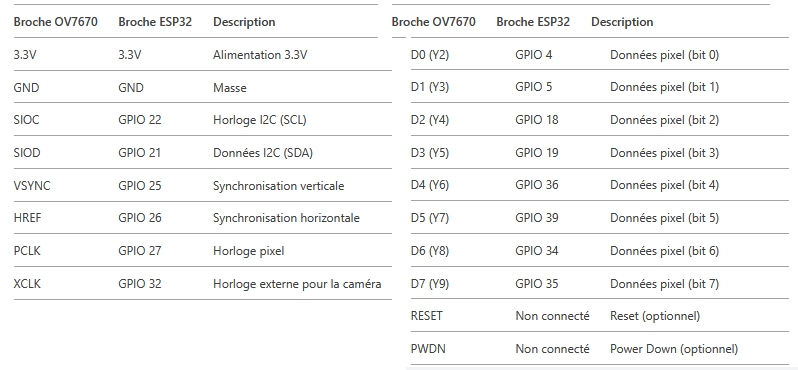Click the VSYNC row label
The image size is (798, 370).
(x=32, y=186)
